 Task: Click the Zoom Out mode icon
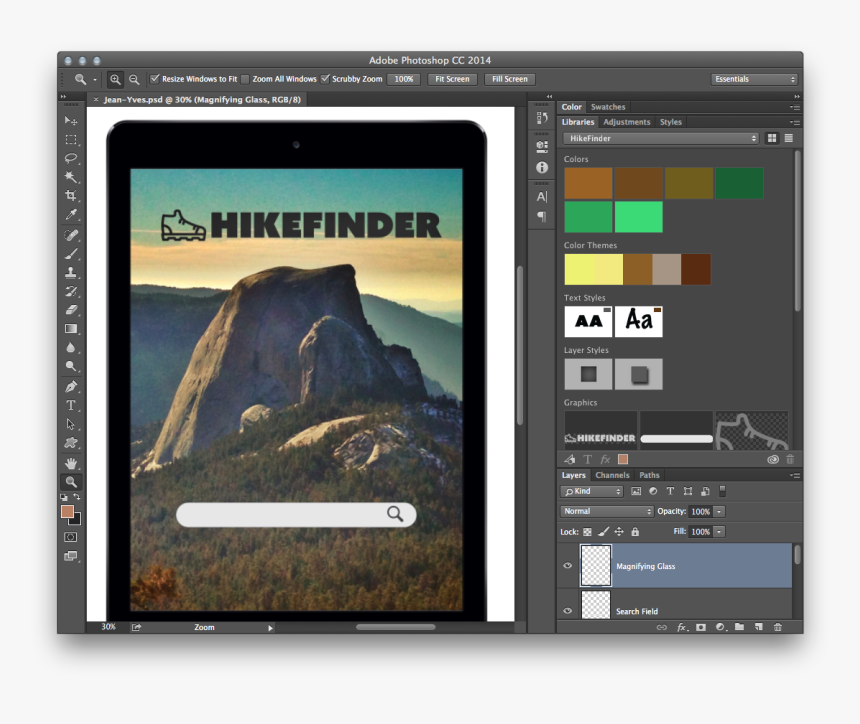click(134, 80)
